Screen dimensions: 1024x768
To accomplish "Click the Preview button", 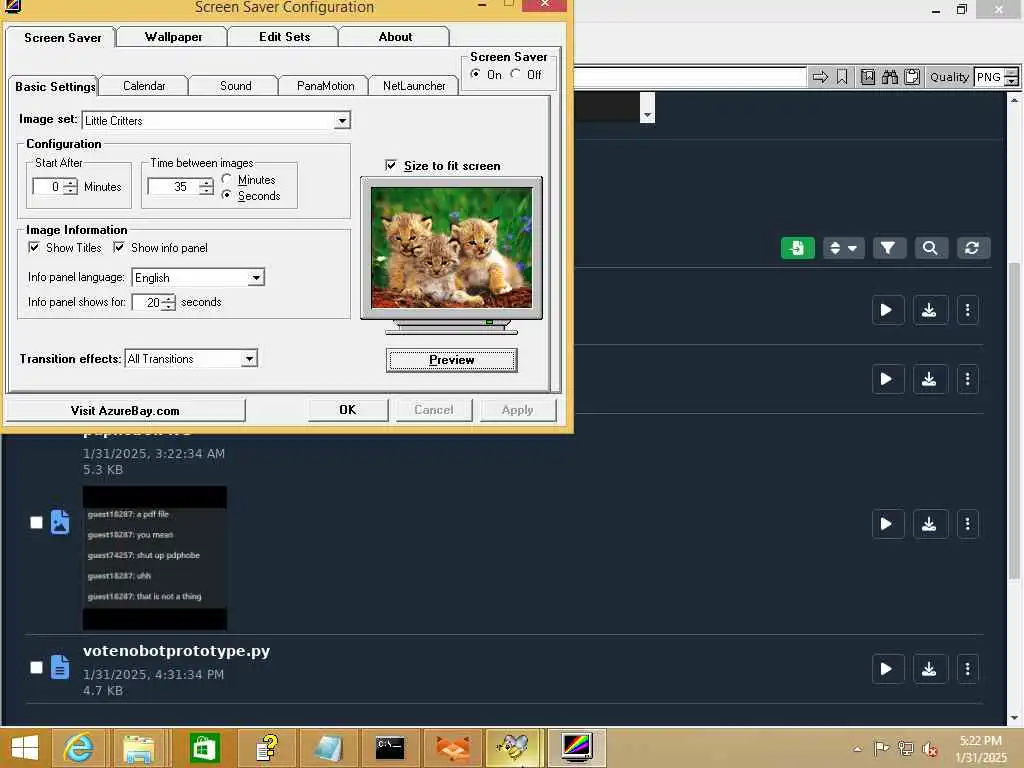I will point(451,360).
